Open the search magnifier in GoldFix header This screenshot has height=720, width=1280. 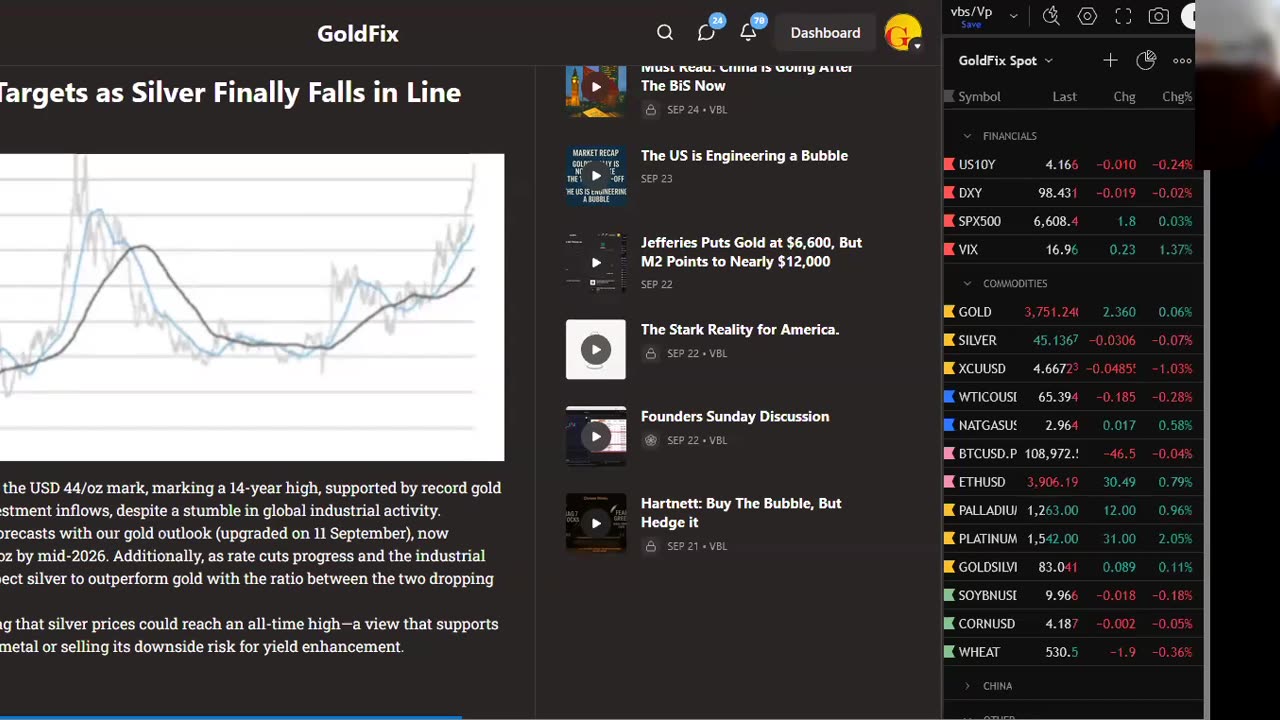(x=665, y=33)
